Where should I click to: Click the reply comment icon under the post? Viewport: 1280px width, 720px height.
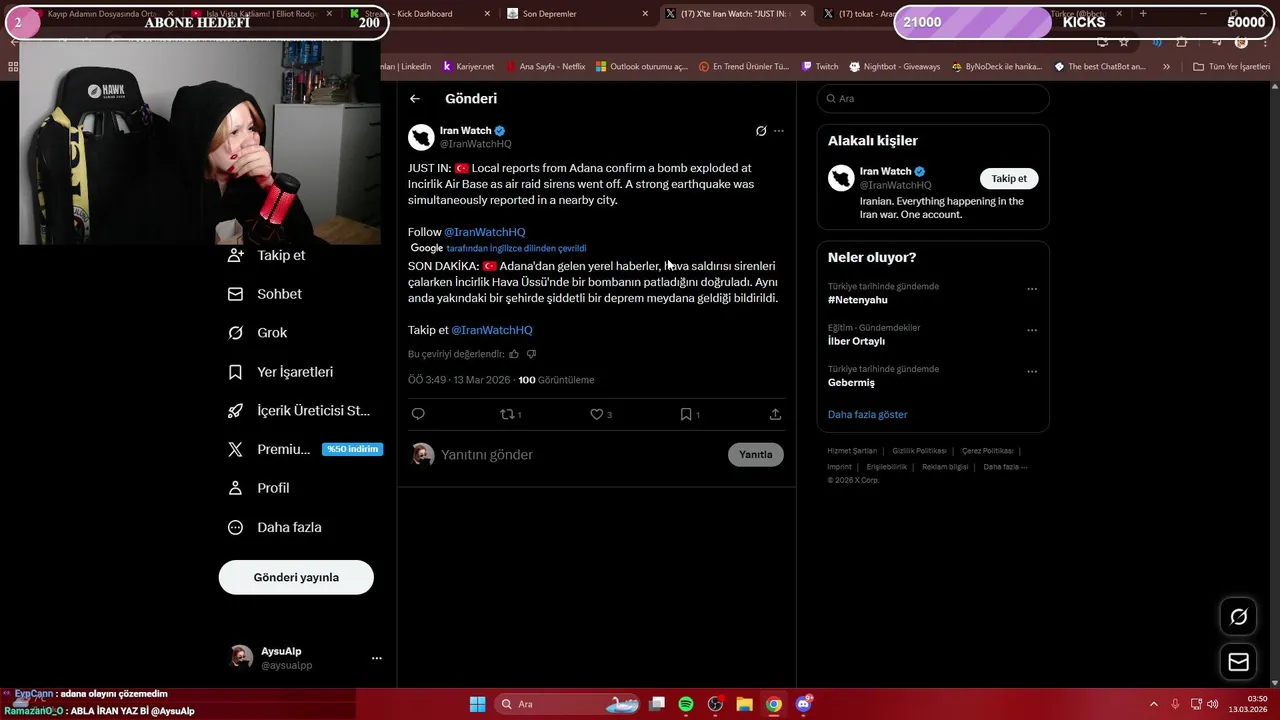(418, 414)
